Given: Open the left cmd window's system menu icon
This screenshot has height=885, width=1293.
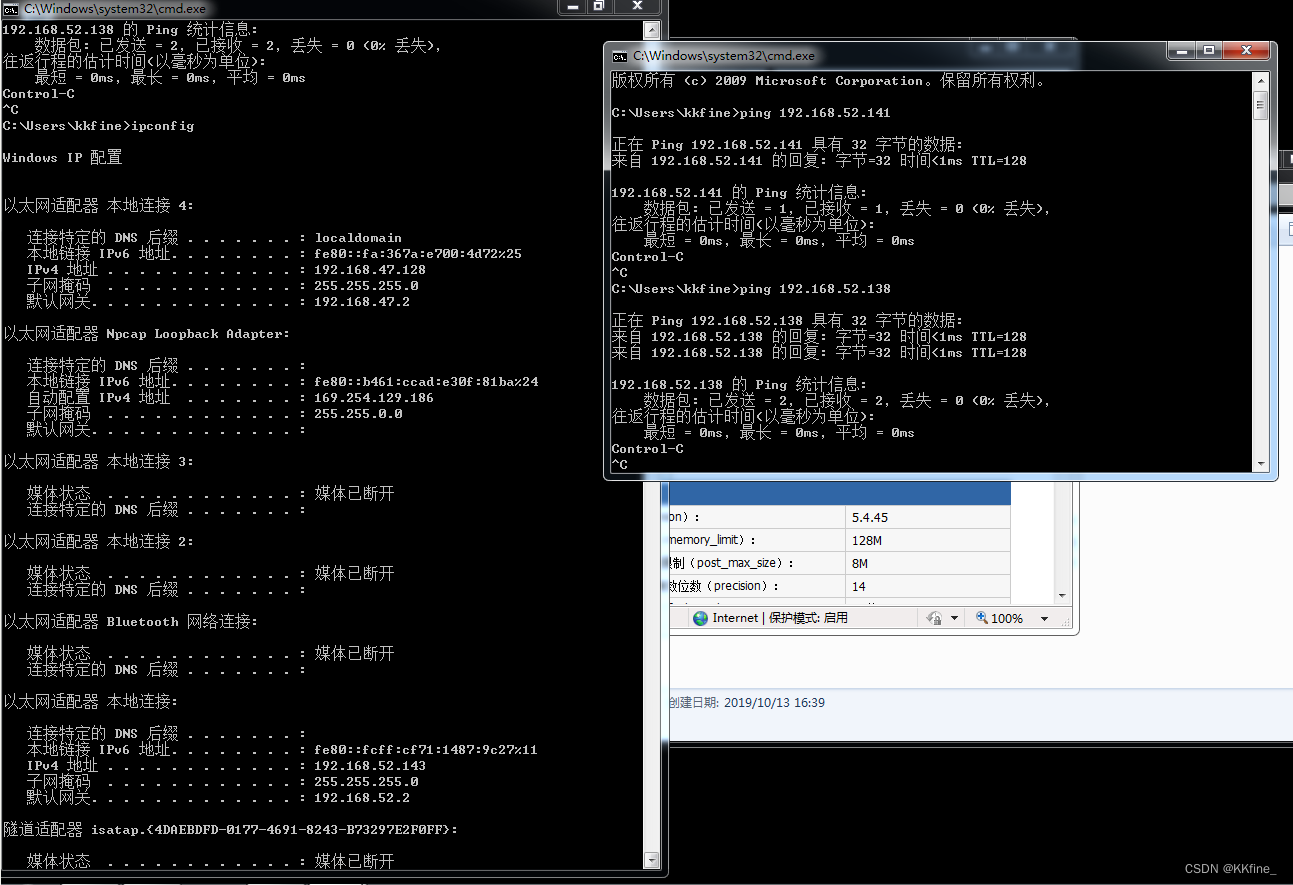Looking at the screenshot, I should click(x=11, y=8).
